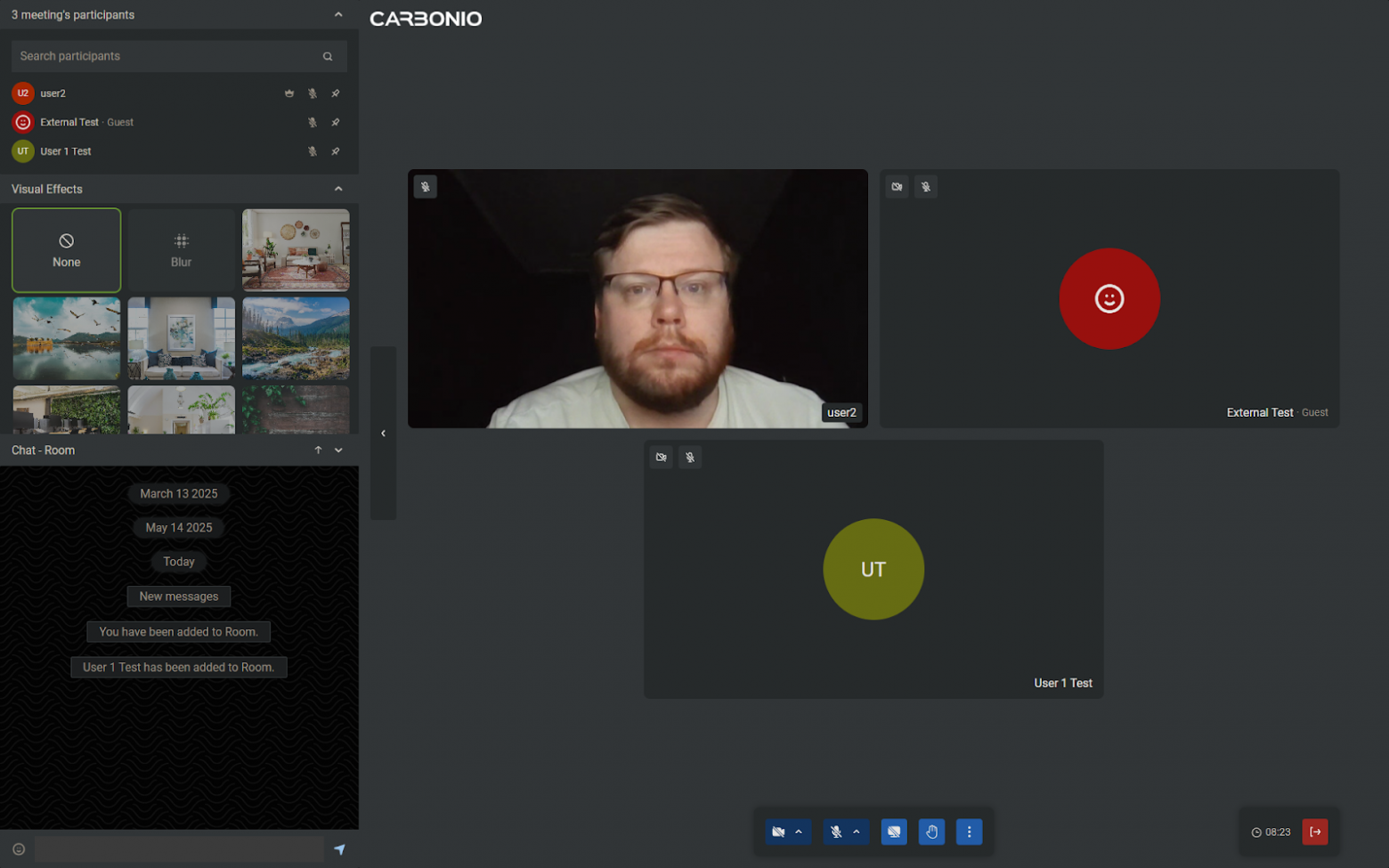Collapse the meeting's participants section
This screenshot has height=868, width=1389.
[338, 14]
